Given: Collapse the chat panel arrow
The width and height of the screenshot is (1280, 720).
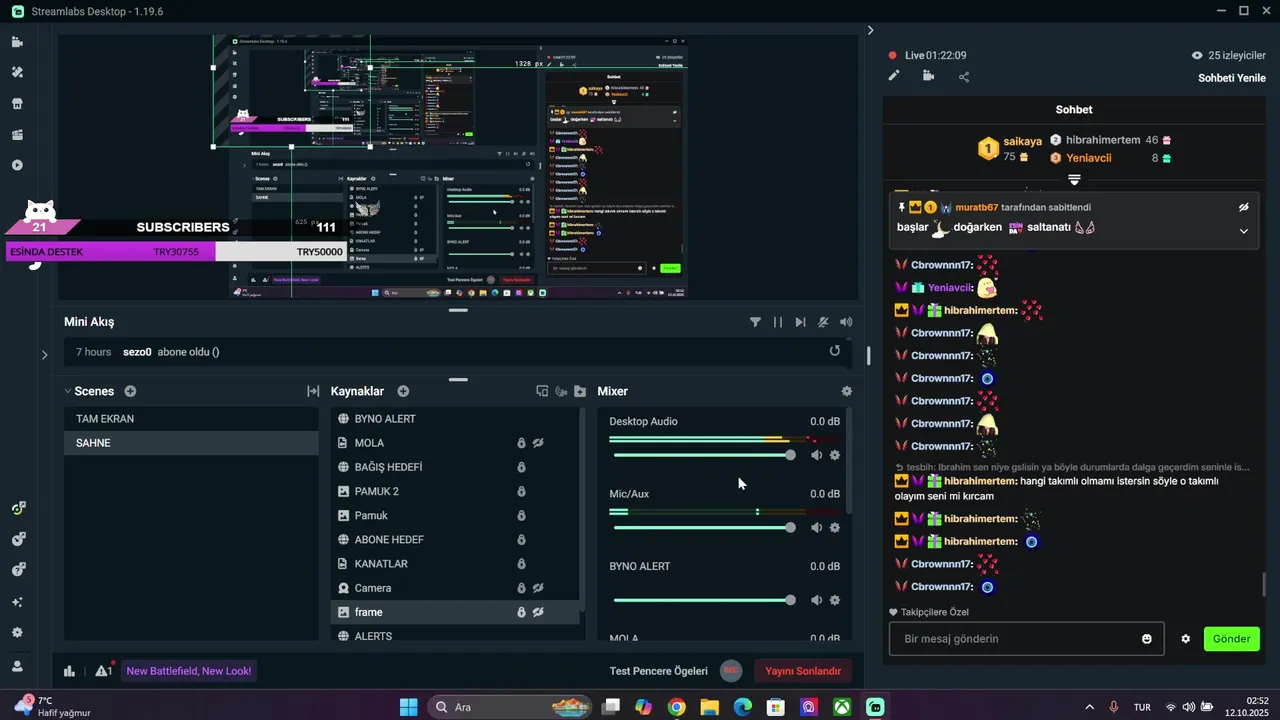Looking at the screenshot, I should [870, 30].
